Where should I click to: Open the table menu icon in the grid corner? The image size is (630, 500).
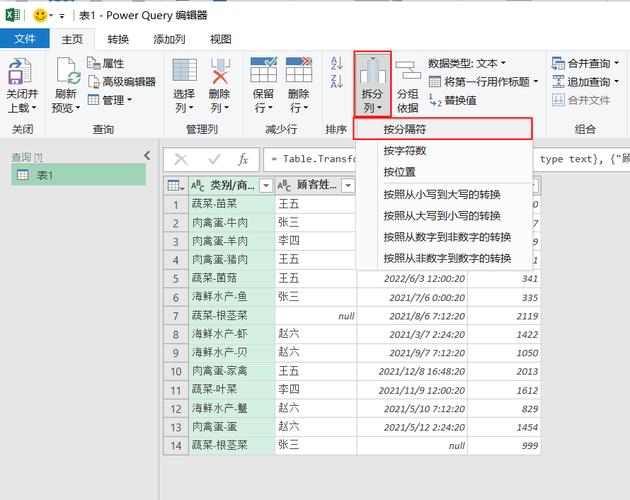(176, 186)
